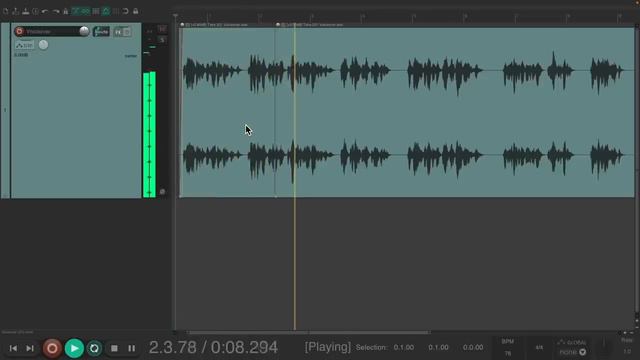Open the track trim envelope button
Image resolution: width=640 pixels, height=360 pixels.
[x=24, y=45]
